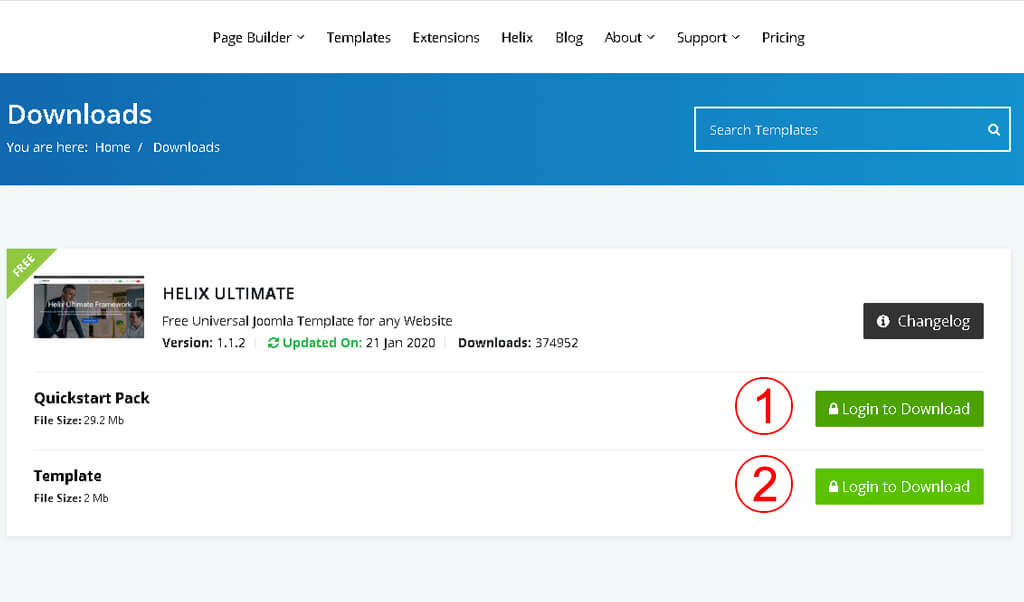Viewport: 1024px width, 602px height.
Task: Click the Quickstart Pack heading
Action: click(x=91, y=398)
